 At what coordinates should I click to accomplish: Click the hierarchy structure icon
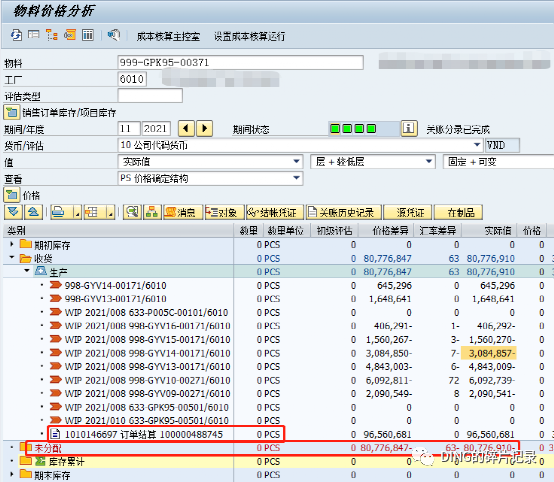pyautogui.click(x=152, y=212)
